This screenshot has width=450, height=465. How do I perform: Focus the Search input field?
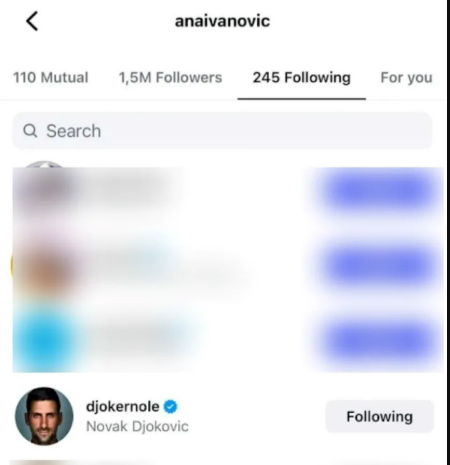tap(223, 131)
